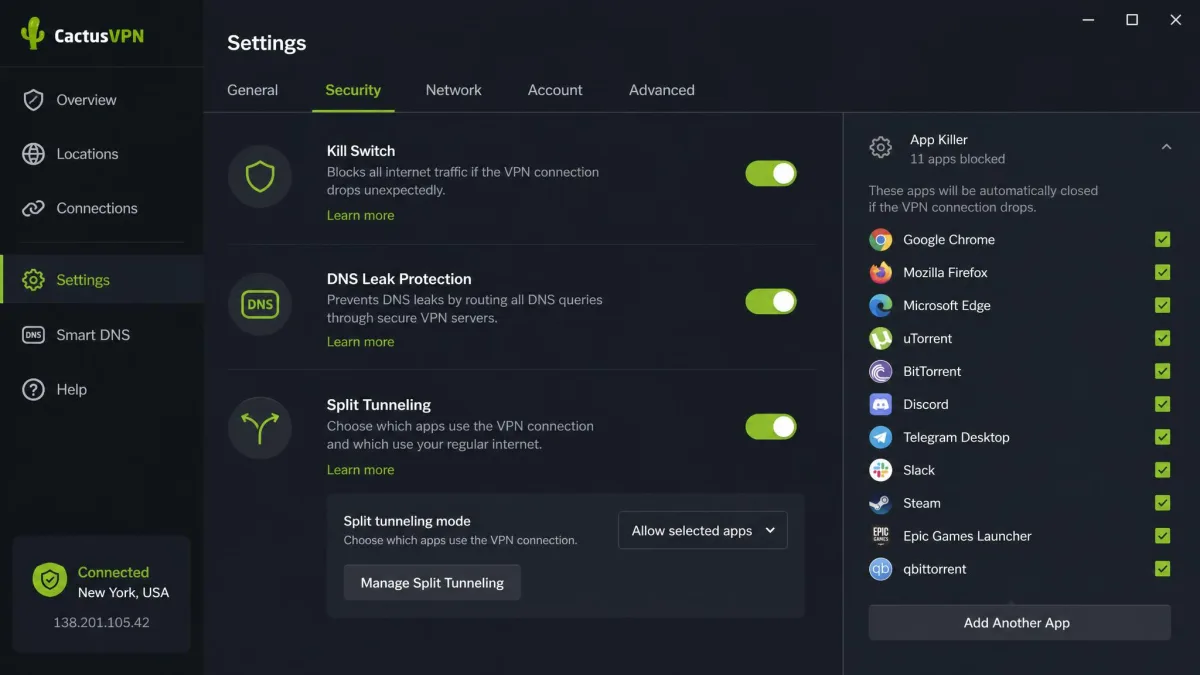
Task: Switch to the Network tab
Action: pos(454,90)
